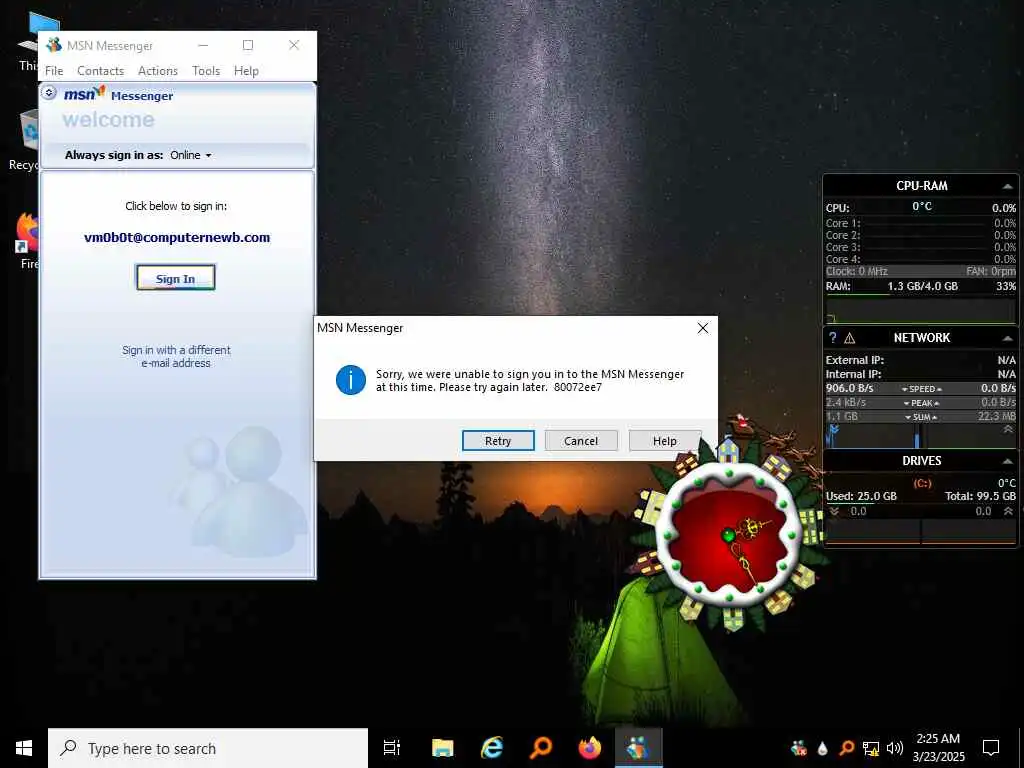Click the SUM label in NETWORK gadget
Image resolution: width=1024 pixels, height=768 pixels.
pos(922,417)
